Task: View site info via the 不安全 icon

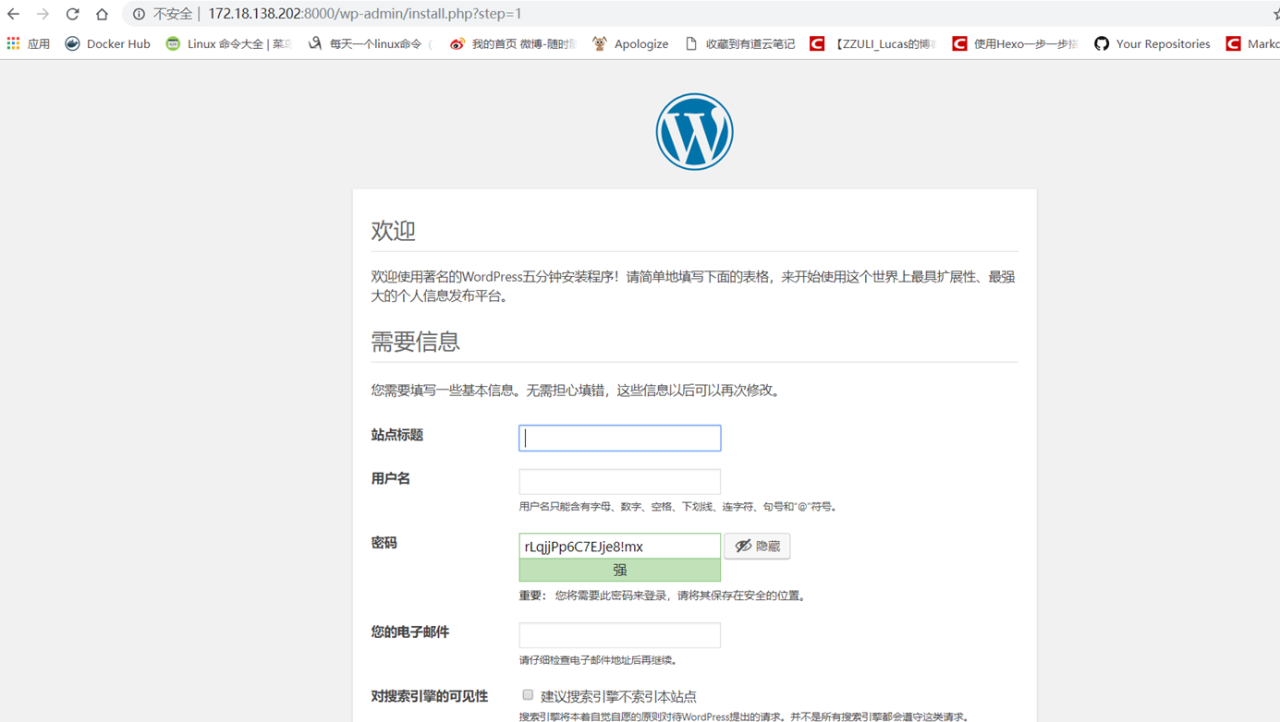Action: (139, 14)
